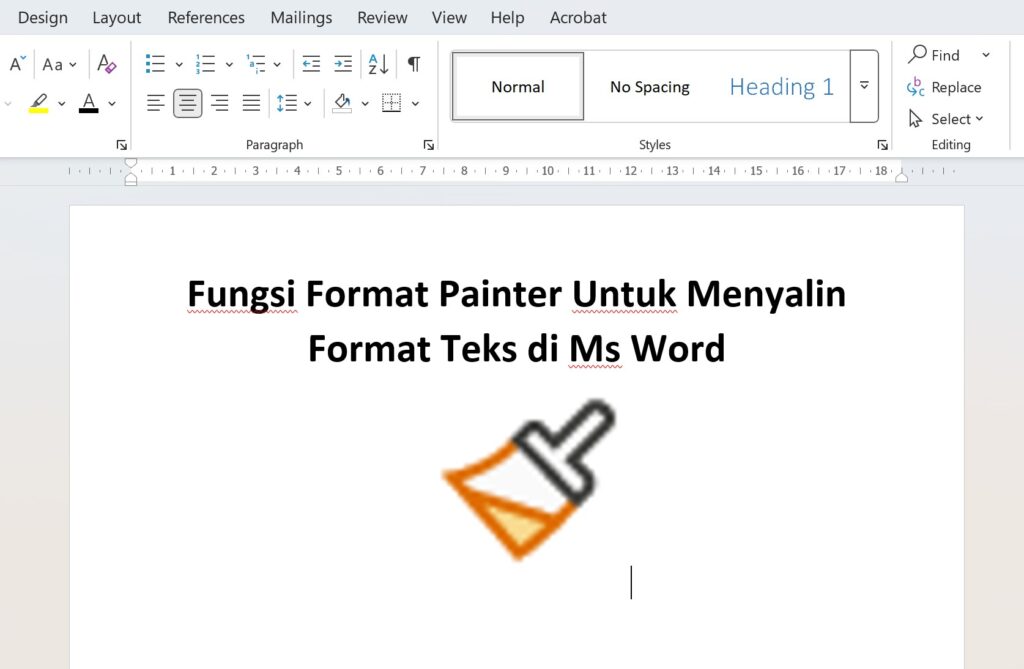Toggle Align Right

point(219,103)
